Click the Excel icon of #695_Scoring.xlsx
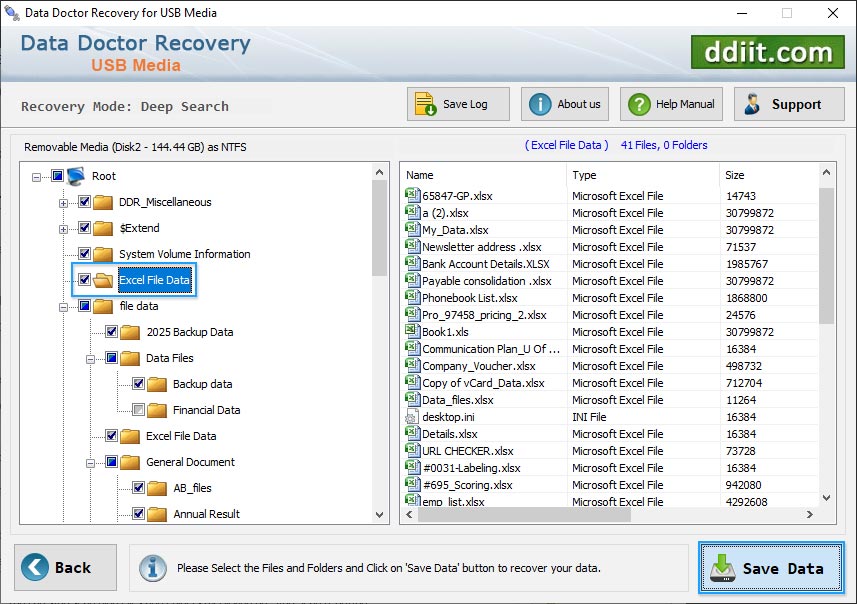This screenshot has width=857, height=604. (412, 484)
